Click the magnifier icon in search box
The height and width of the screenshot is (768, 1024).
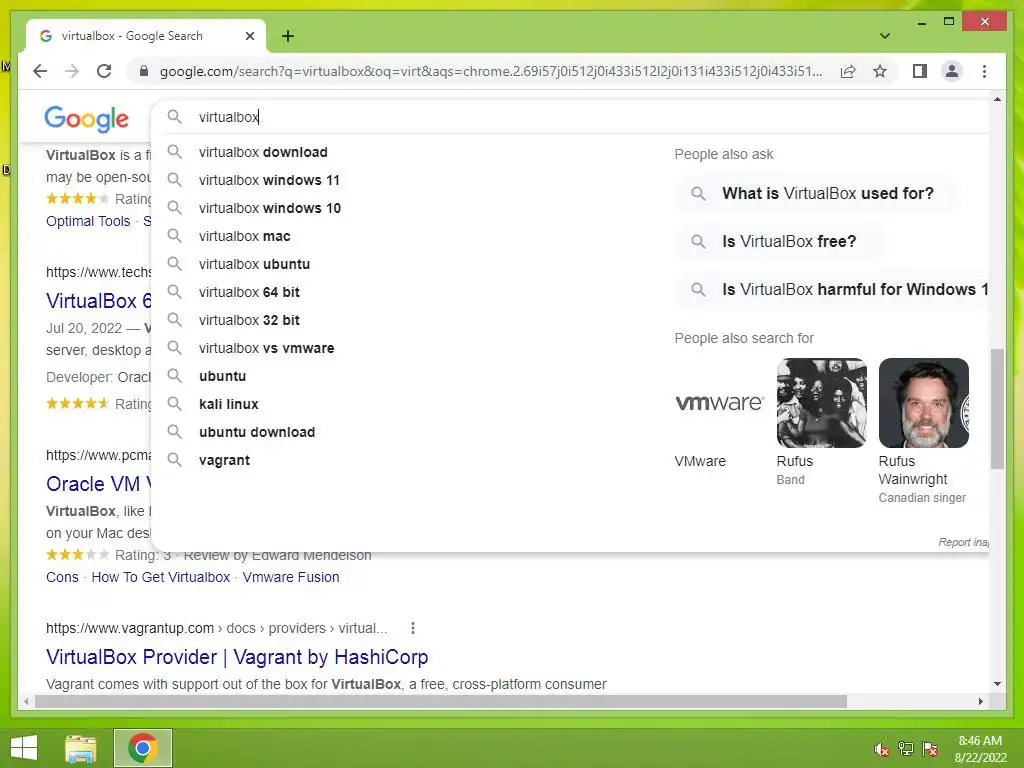tap(174, 117)
